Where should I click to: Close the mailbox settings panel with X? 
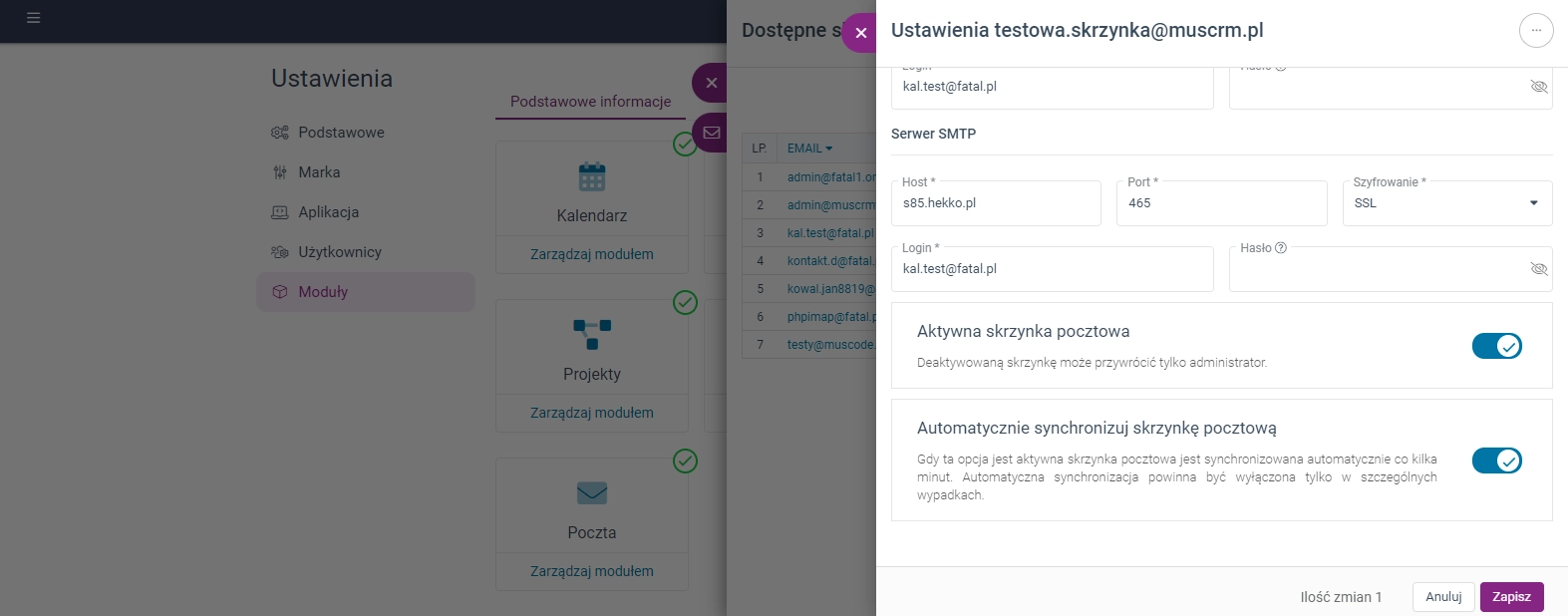tap(860, 33)
